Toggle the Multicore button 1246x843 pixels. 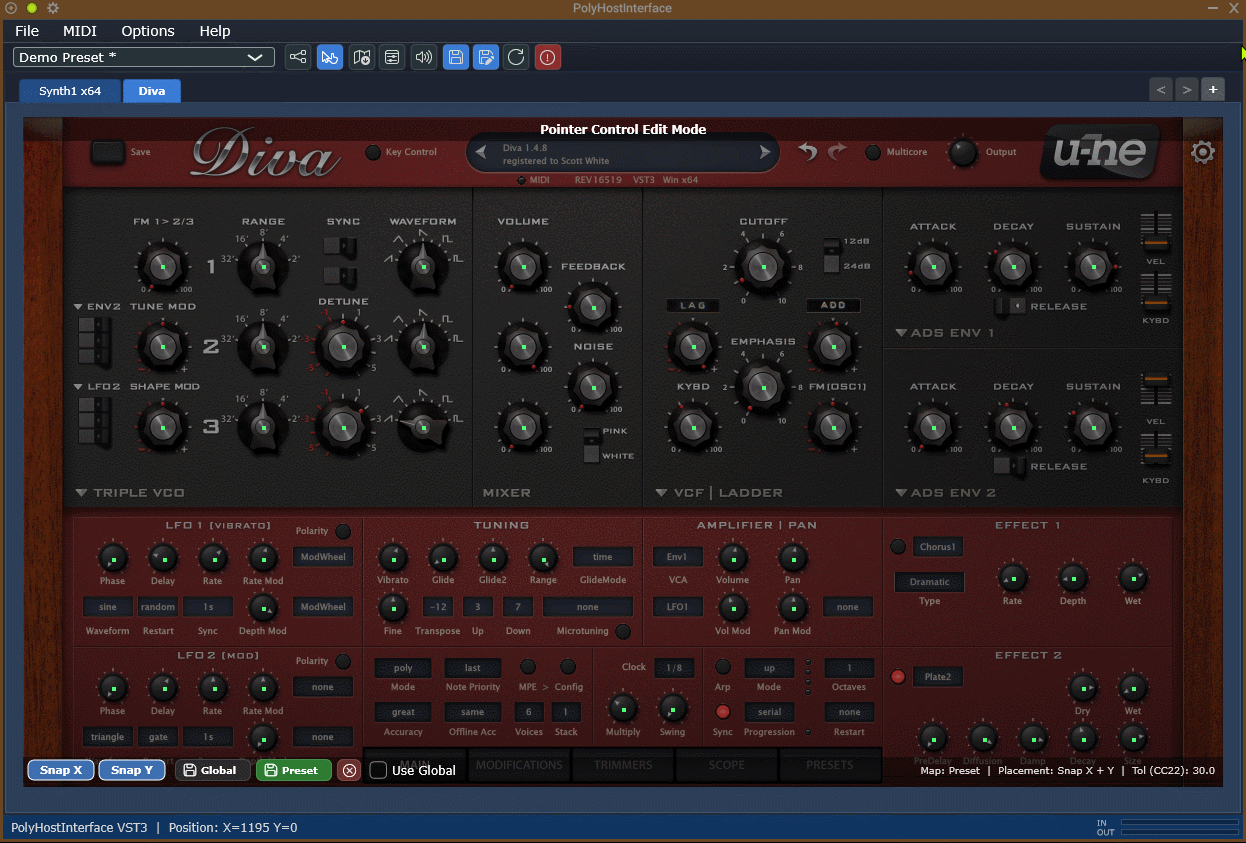coord(873,152)
